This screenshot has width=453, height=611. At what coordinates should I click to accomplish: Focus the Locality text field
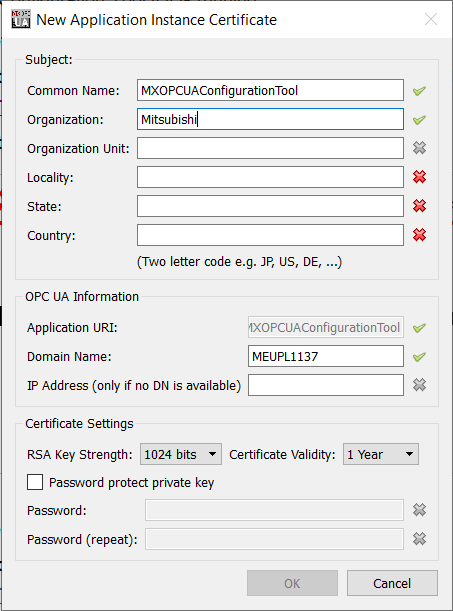click(x=270, y=177)
